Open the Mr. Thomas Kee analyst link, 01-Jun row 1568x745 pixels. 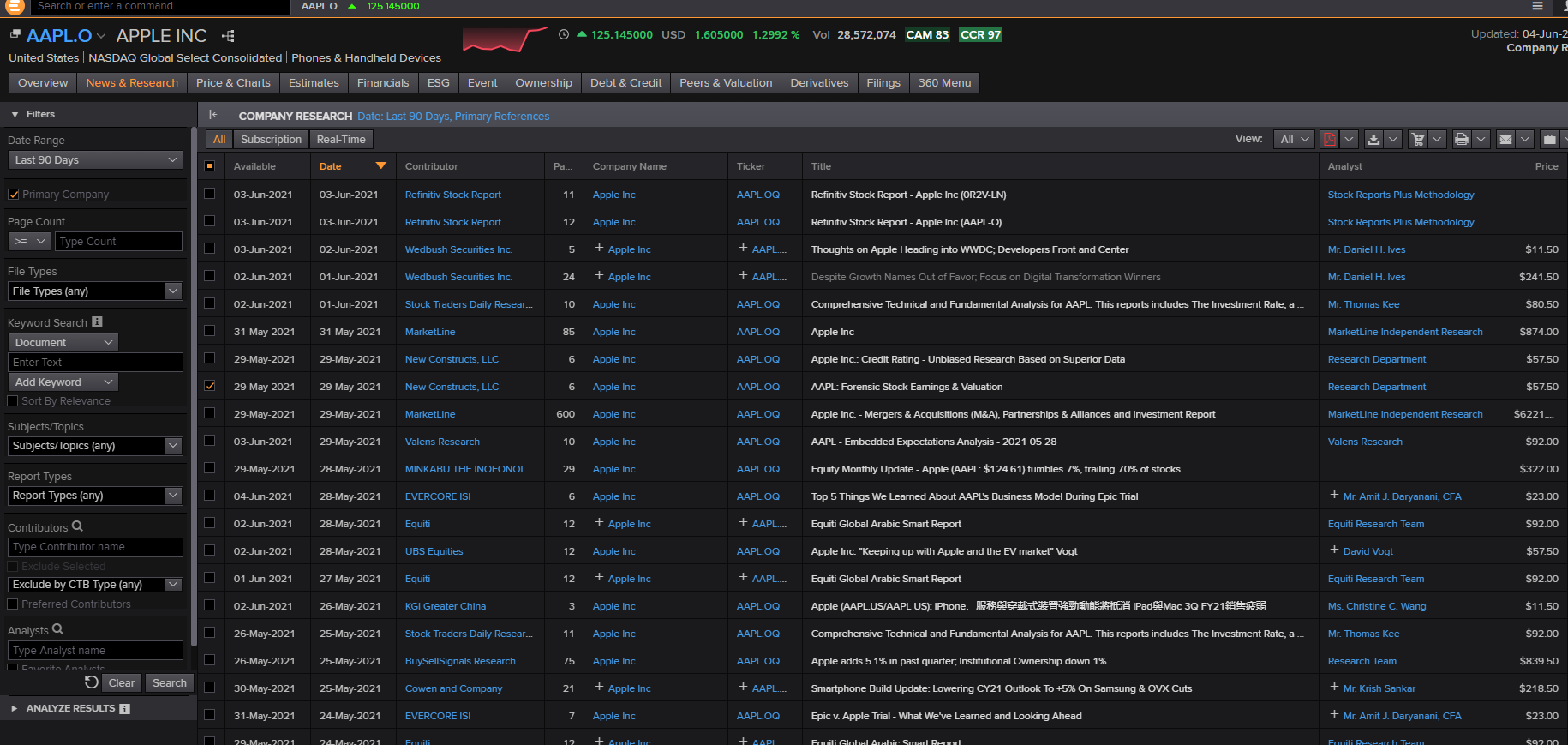click(1363, 304)
